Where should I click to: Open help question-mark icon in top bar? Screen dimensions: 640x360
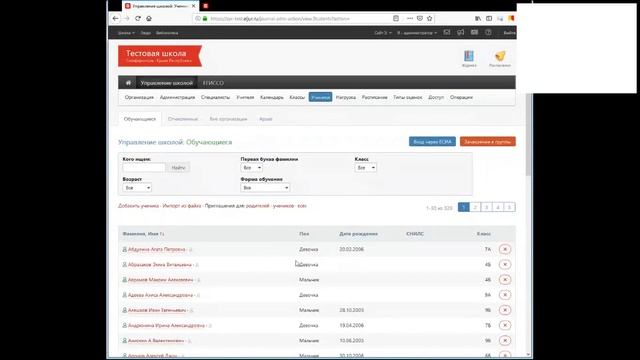489,32
